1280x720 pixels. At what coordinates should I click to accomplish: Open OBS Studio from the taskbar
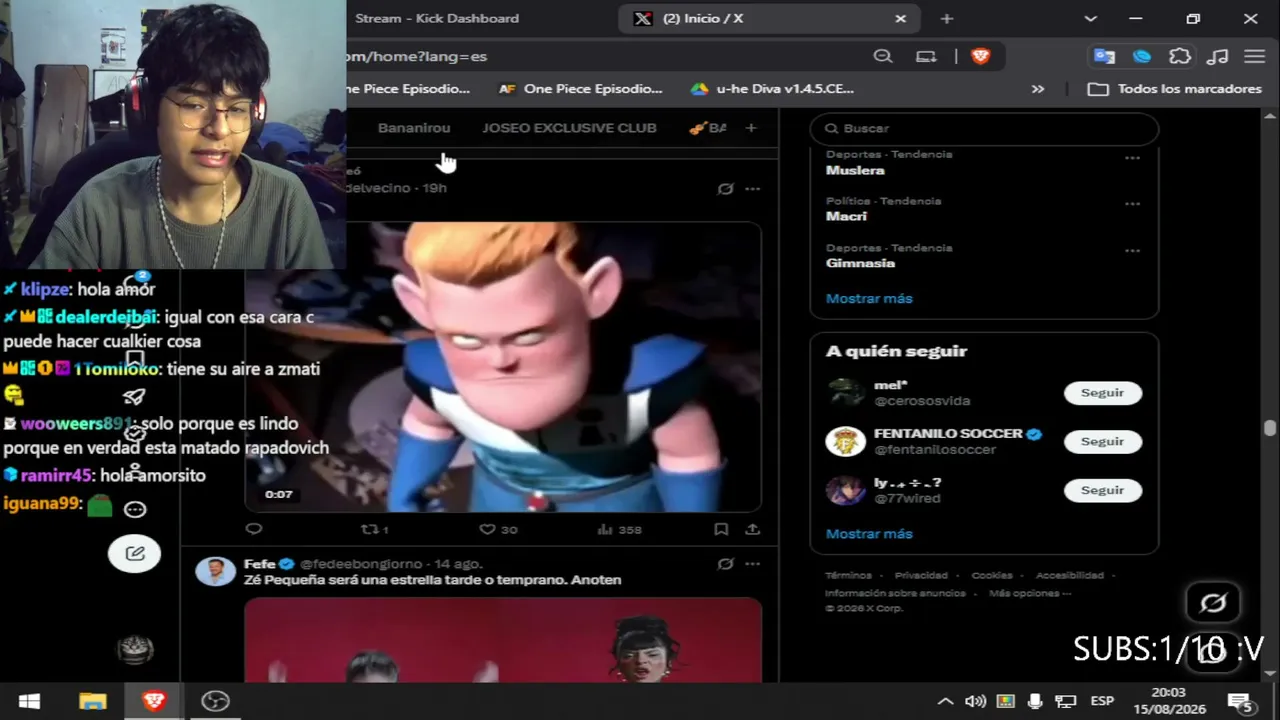(215, 701)
